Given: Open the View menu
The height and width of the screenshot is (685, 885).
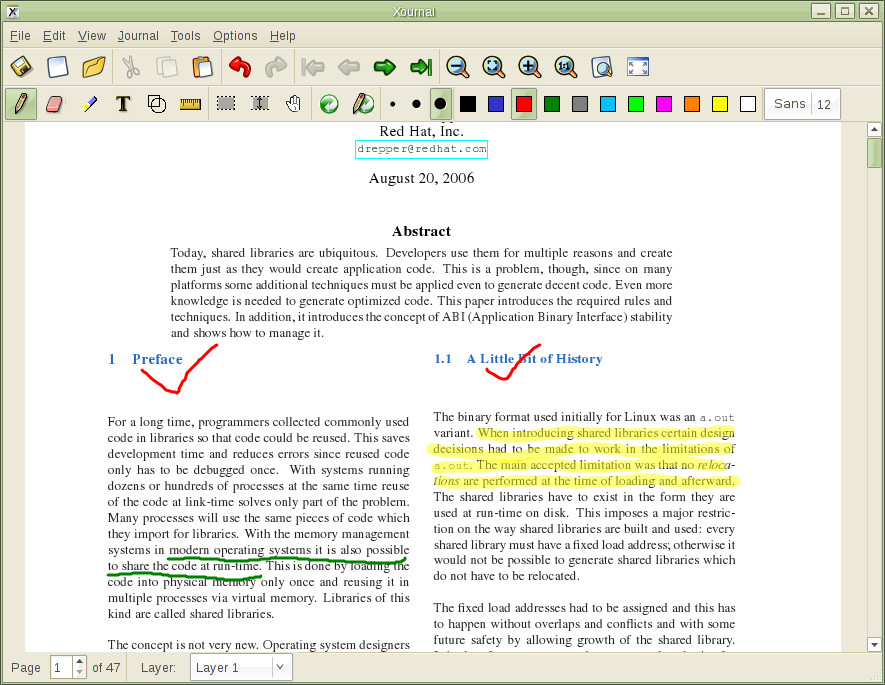Looking at the screenshot, I should (x=92, y=36).
